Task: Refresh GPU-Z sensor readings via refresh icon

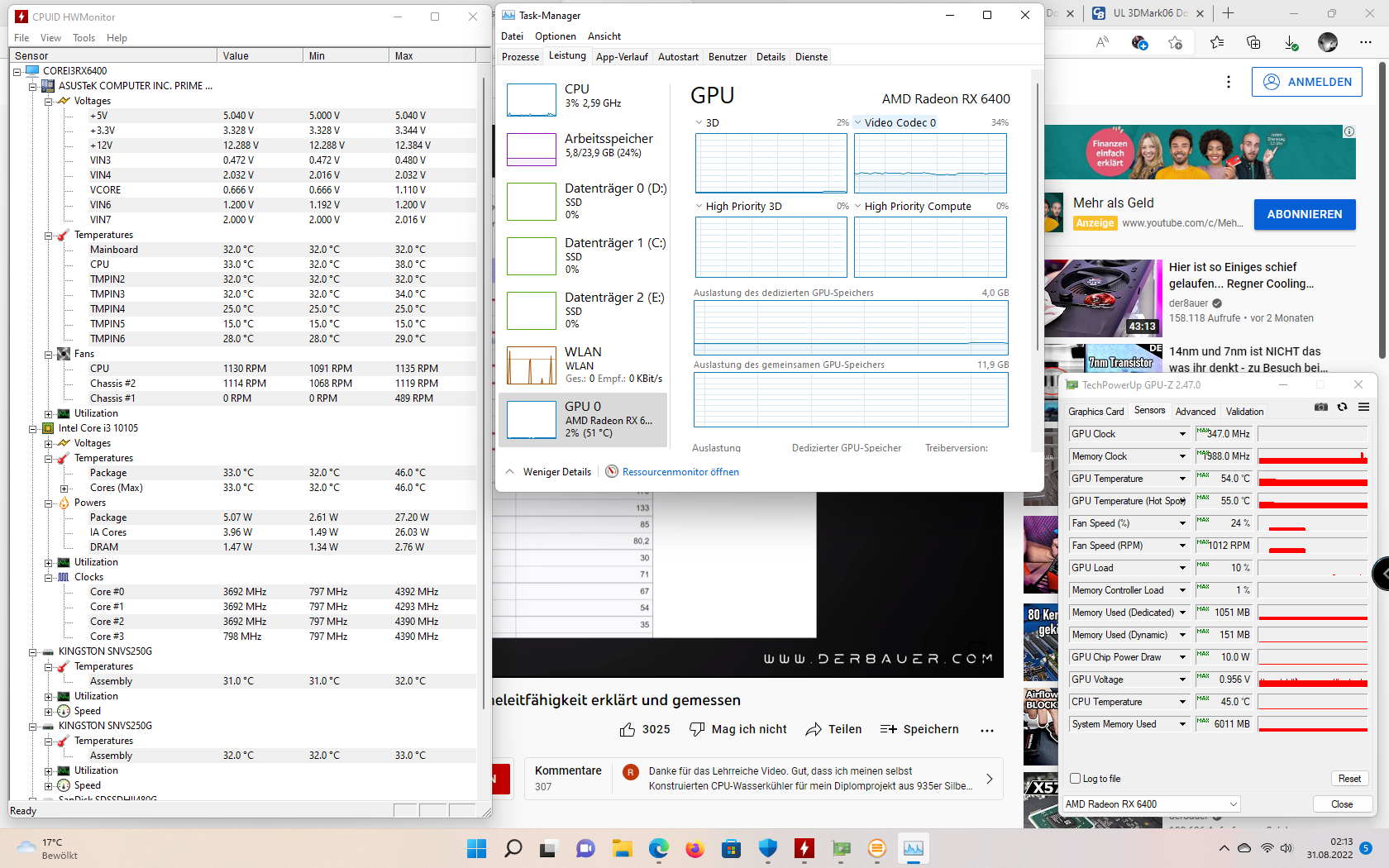Action: [1341, 407]
